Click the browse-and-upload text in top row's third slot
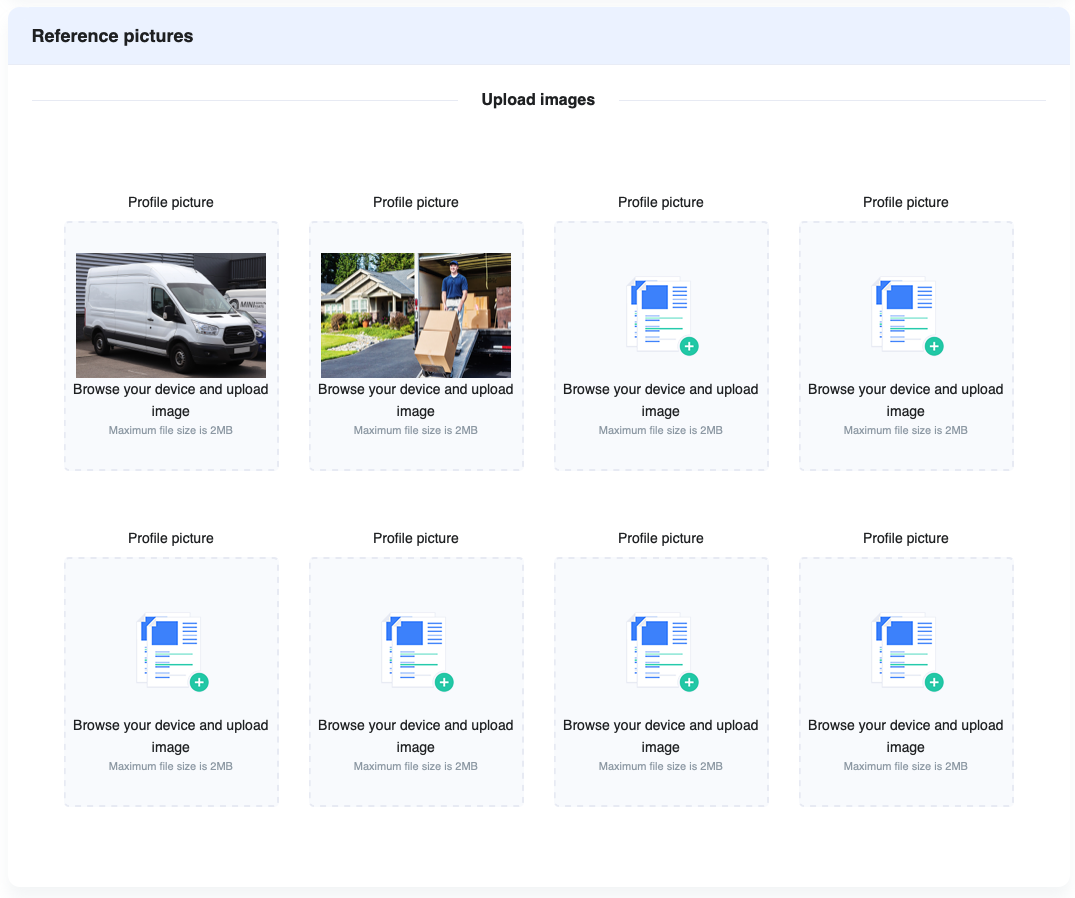The width and height of the screenshot is (1075, 898). pos(660,400)
